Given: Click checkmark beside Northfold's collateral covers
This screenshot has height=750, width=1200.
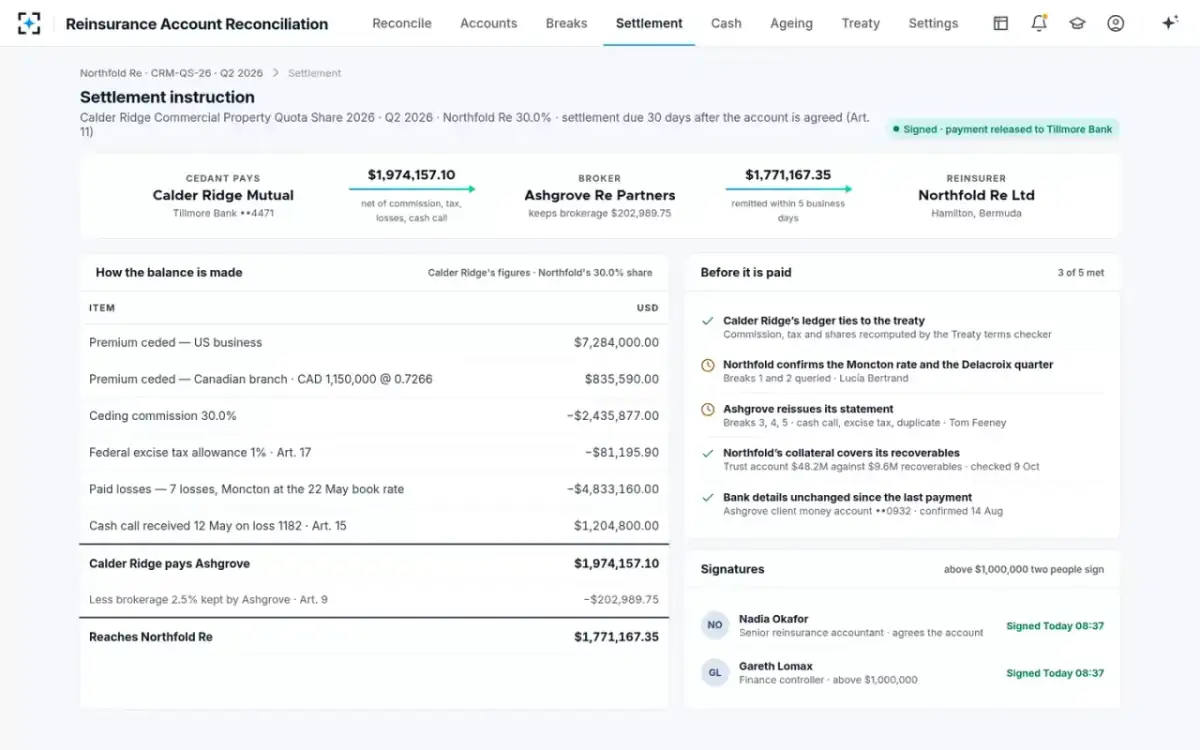Looking at the screenshot, I should [x=708, y=453].
